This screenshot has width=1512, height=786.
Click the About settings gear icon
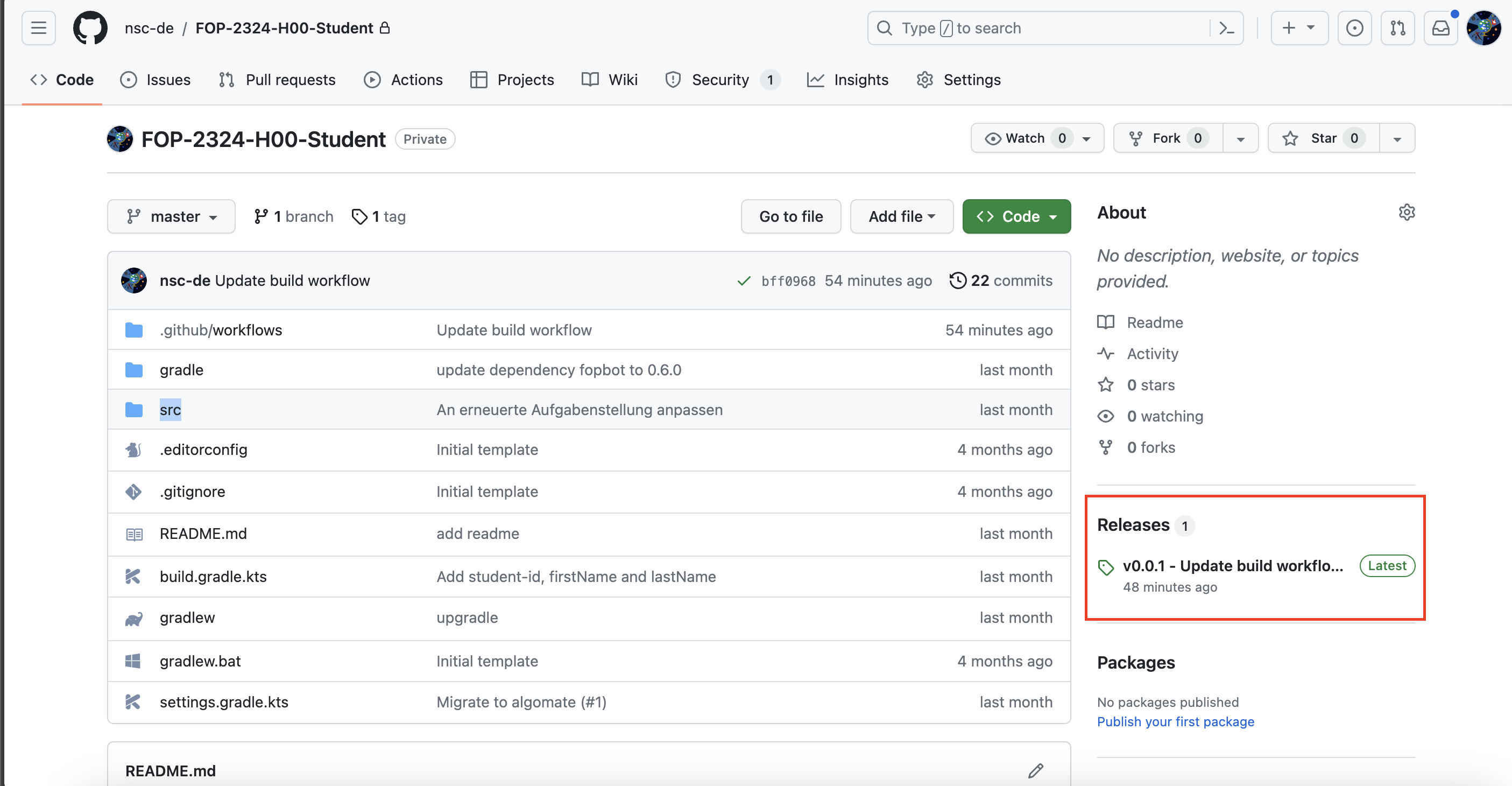[x=1407, y=212]
